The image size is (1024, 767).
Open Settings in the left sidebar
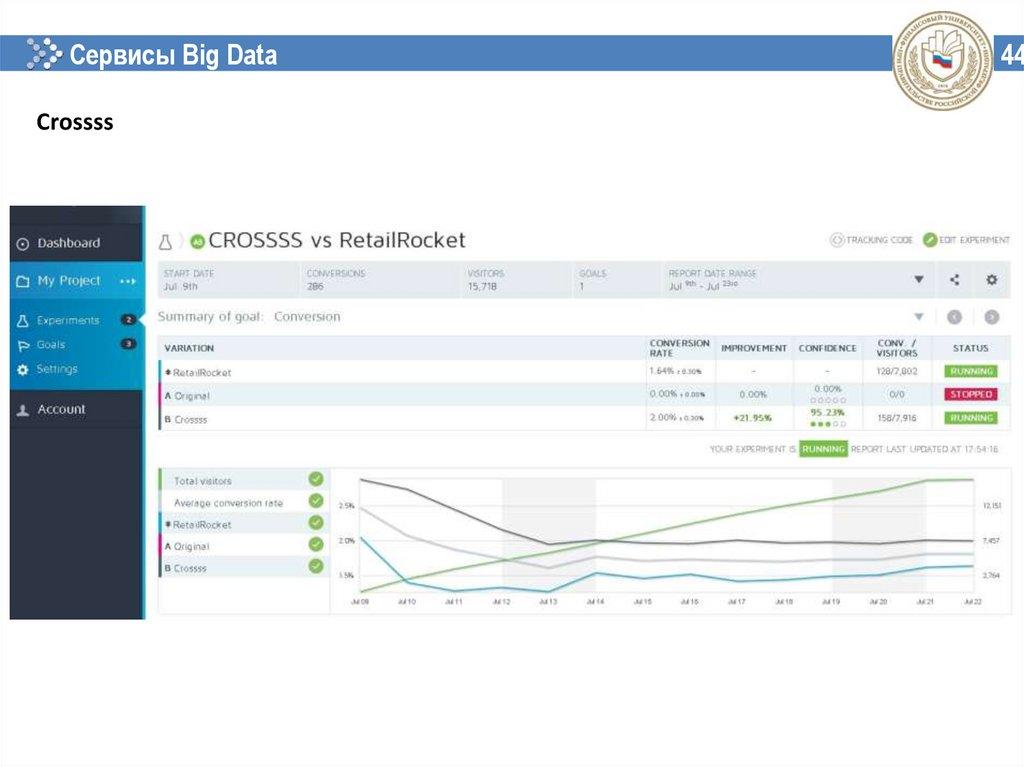coord(56,369)
